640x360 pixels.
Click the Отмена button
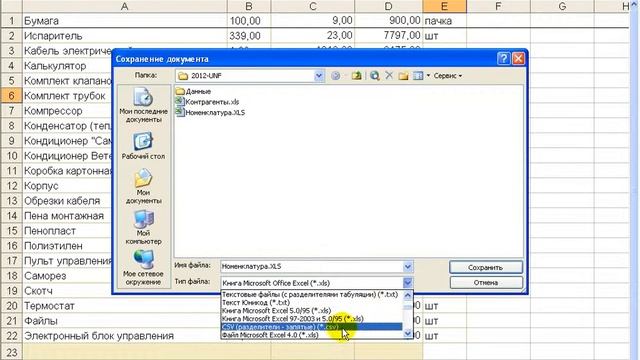(x=486, y=282)
